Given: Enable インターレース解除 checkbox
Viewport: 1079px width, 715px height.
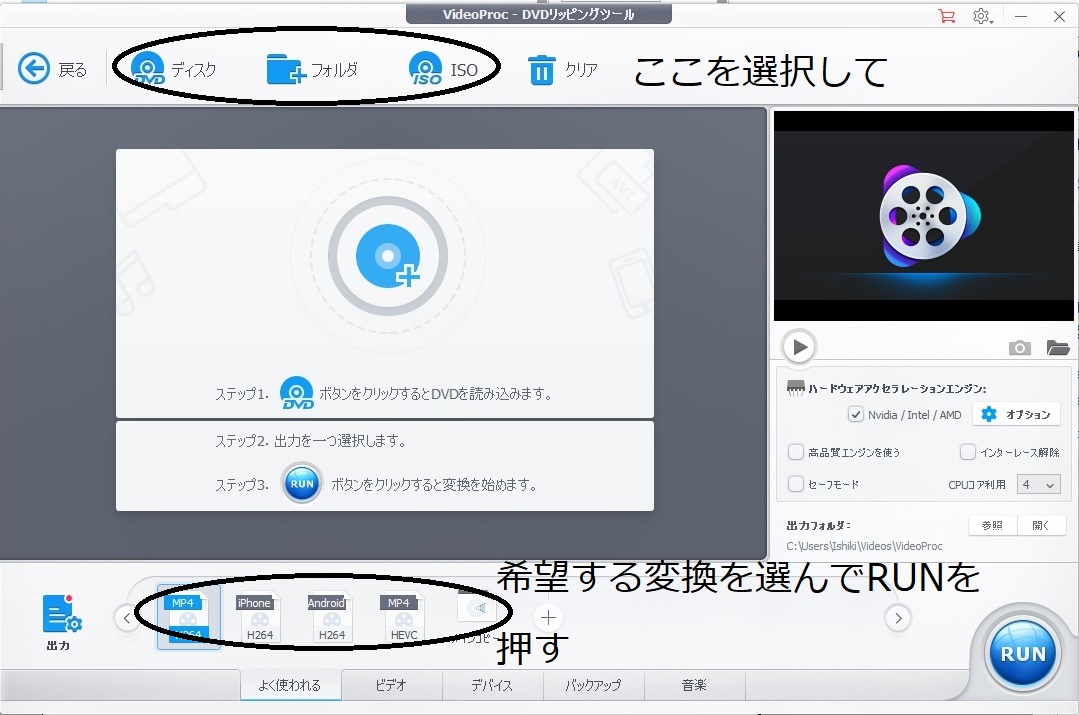Looking at the screenshot, I should pyautogui.click(x=968, y=452).
